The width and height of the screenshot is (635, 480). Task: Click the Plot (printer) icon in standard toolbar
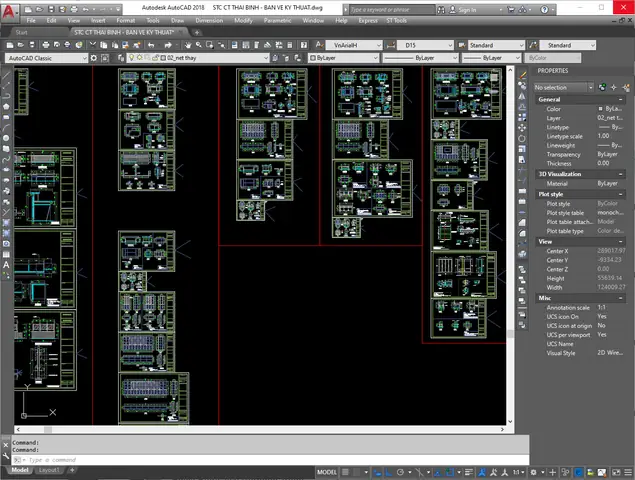tap(45, 45)
